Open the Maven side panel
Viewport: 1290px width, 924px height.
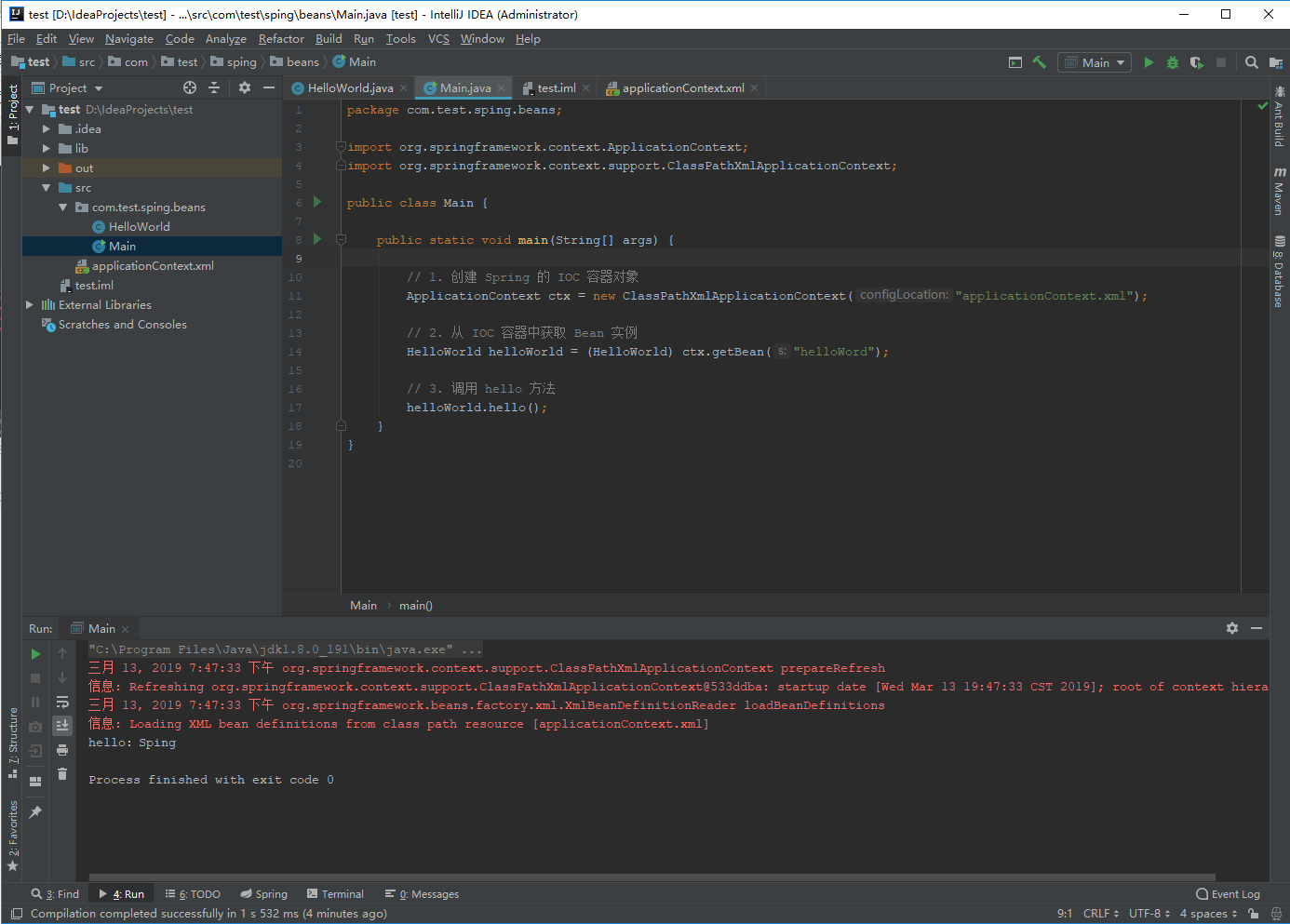pyautogui.click(x=1280, y=192)
